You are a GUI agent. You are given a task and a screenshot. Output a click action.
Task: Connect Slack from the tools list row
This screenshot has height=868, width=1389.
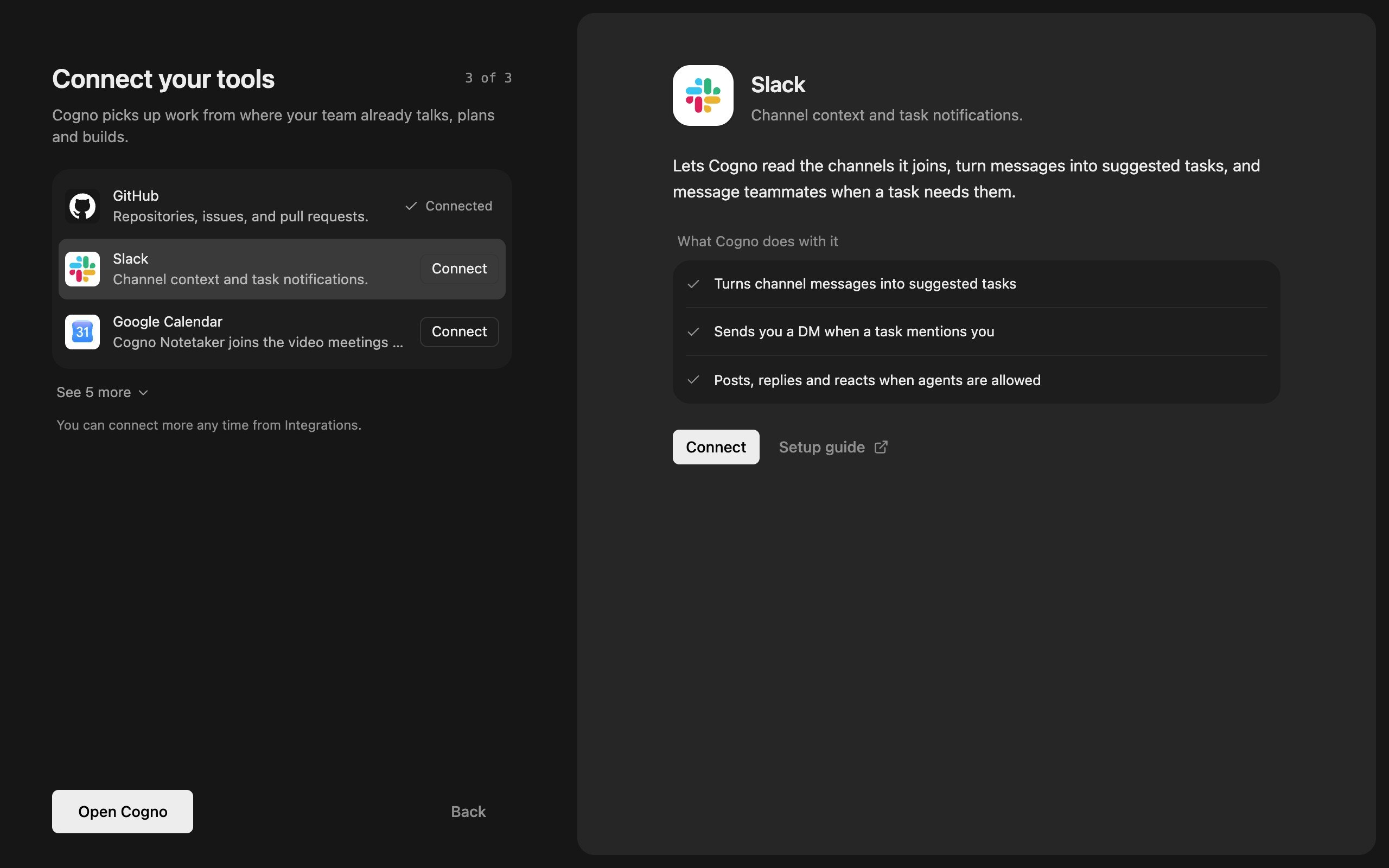point(459,269)
